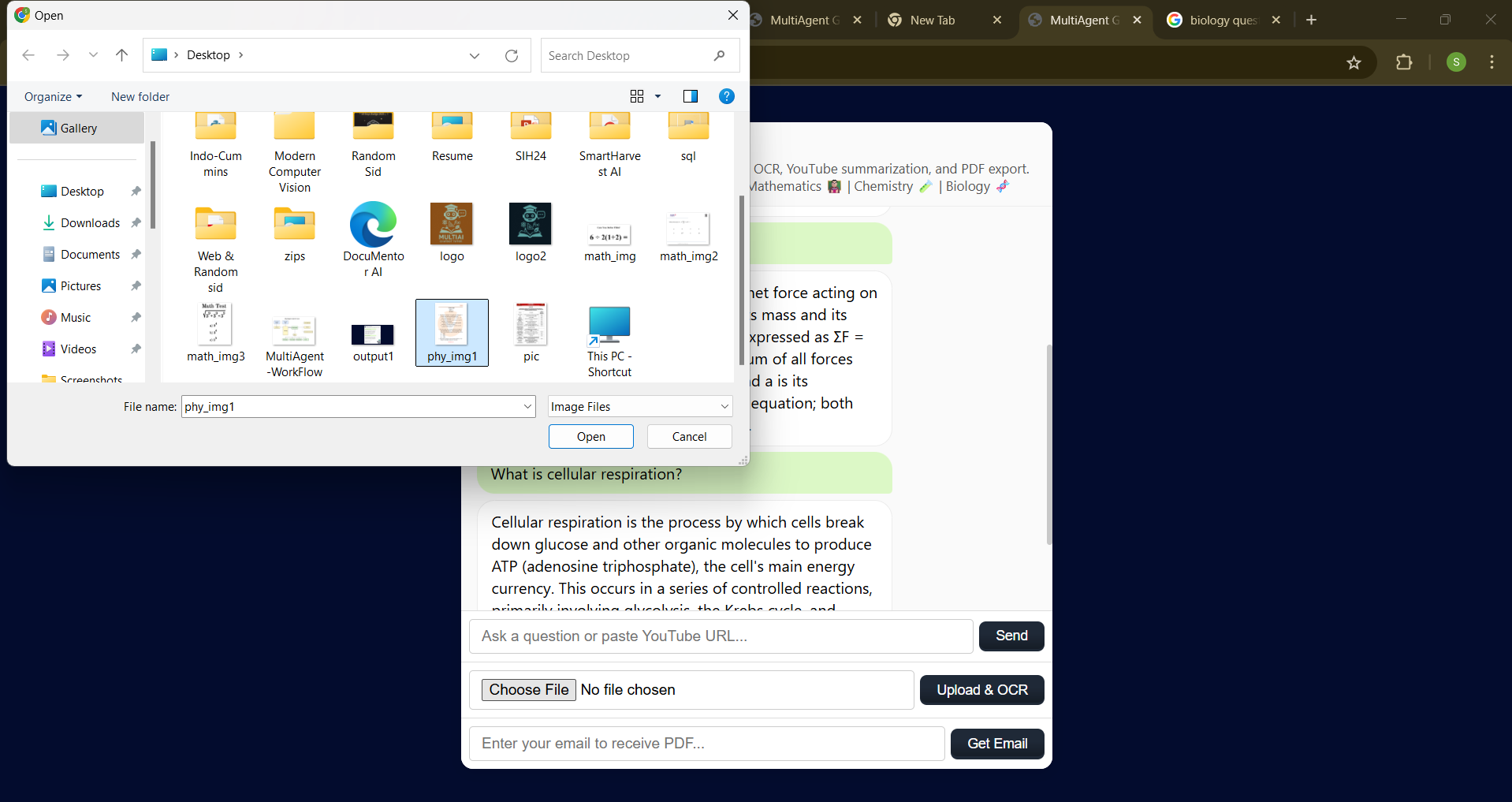Select the pic file

531,333
